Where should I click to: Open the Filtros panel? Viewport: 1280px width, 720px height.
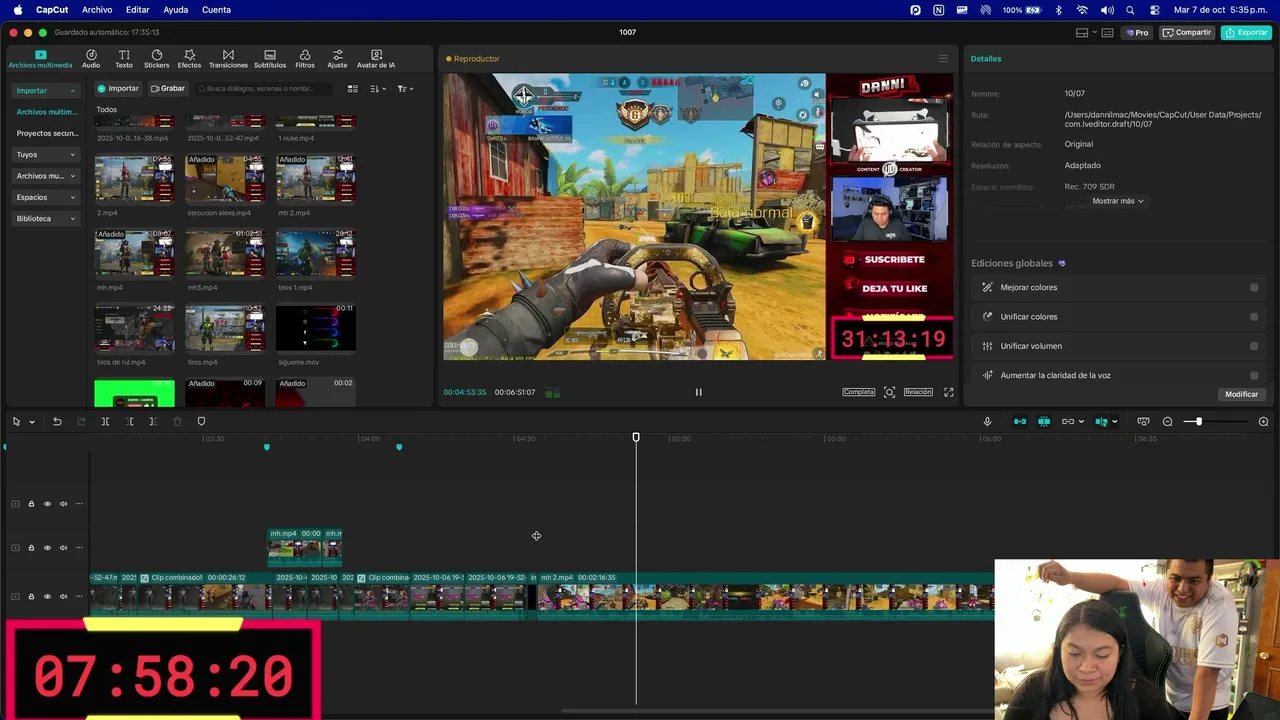click(x=305, y=59)
